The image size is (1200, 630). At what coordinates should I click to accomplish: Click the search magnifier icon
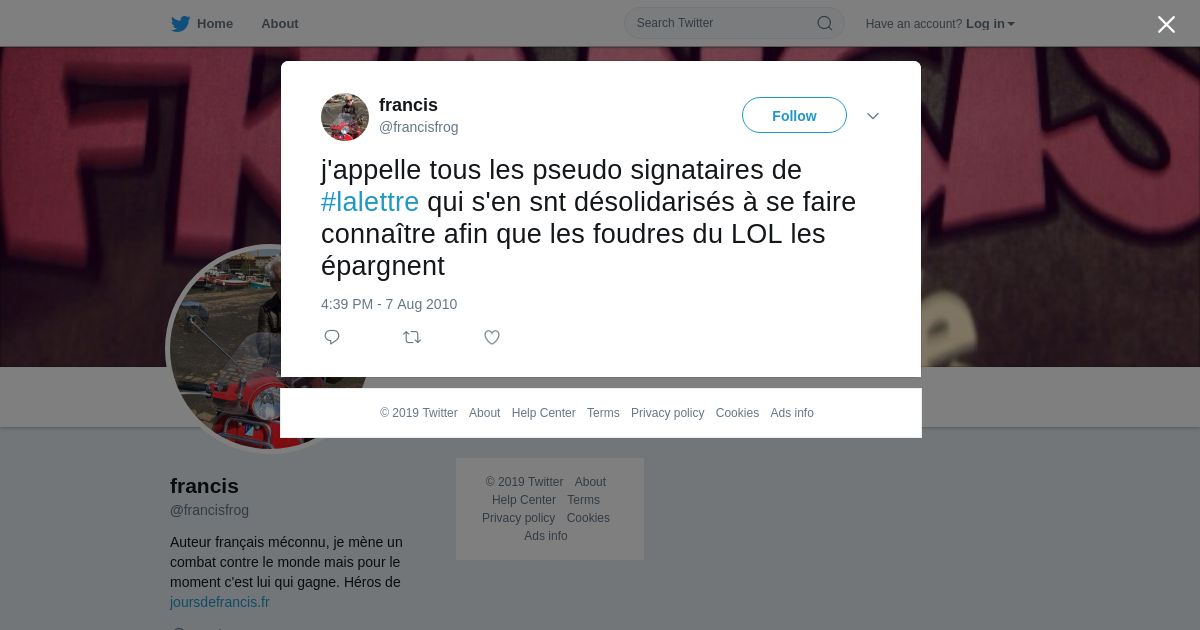coord(825,23)
